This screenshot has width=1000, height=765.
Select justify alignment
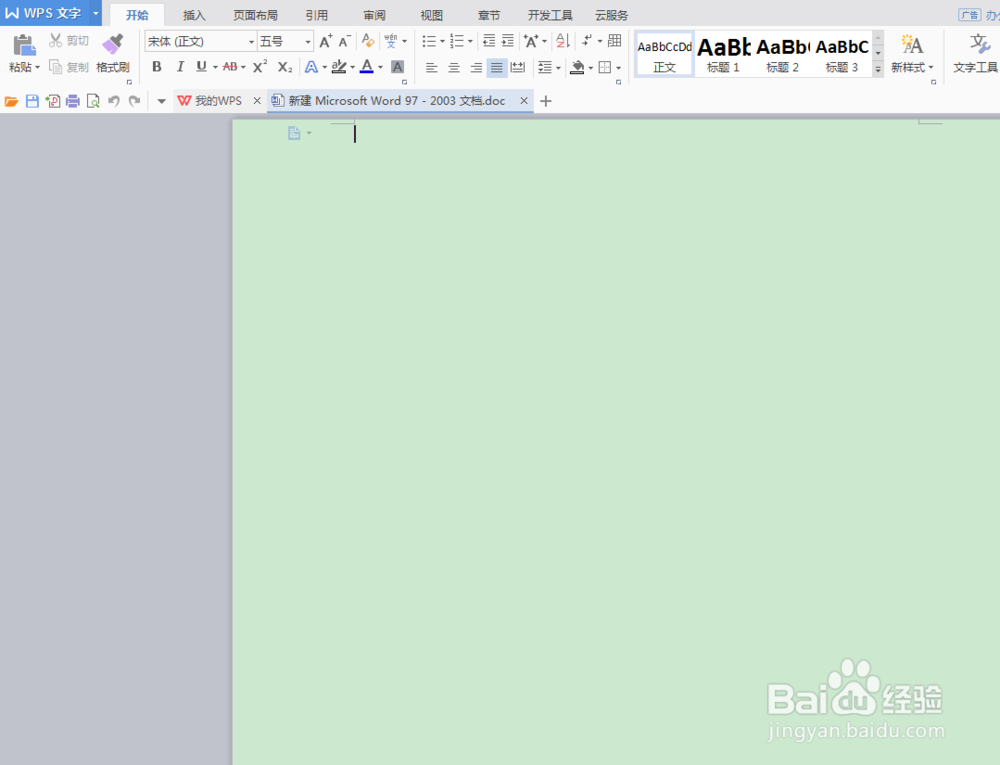coord(497,68)
